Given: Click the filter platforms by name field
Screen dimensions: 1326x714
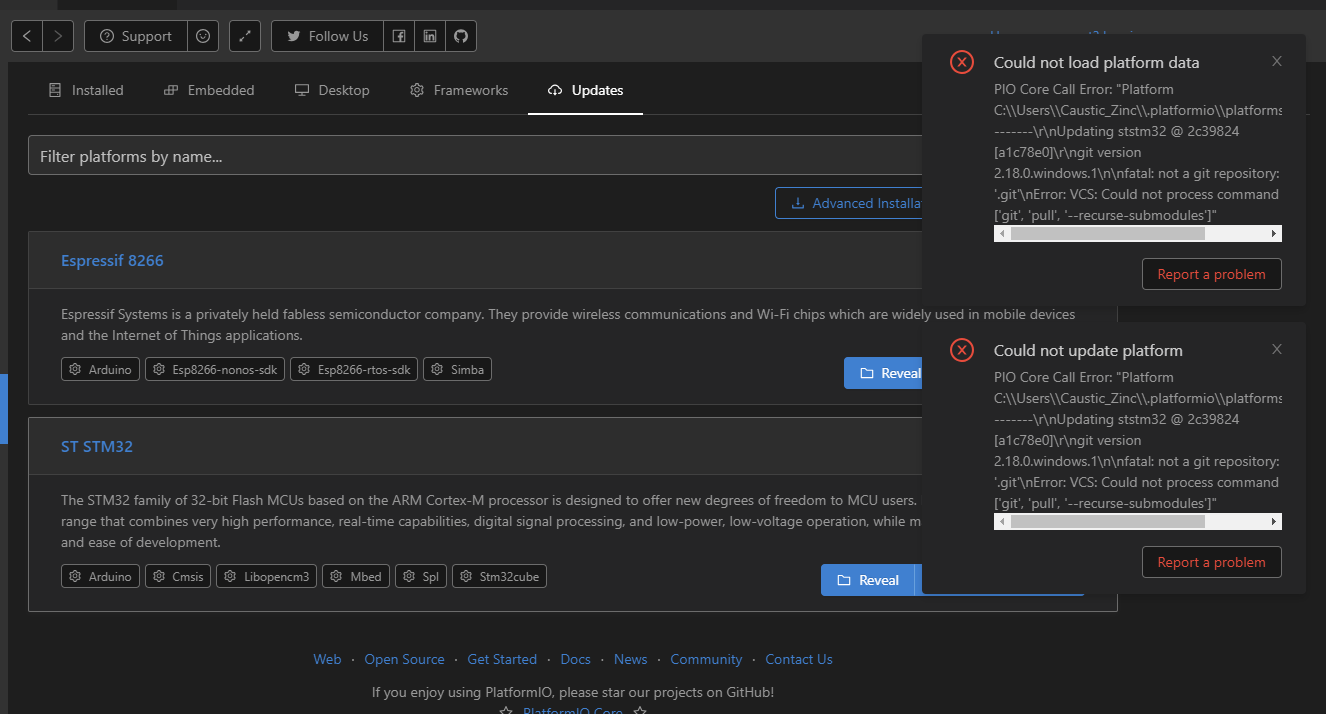Looking at the screenshot, I should pyautogui.click(x=400, y=155).
